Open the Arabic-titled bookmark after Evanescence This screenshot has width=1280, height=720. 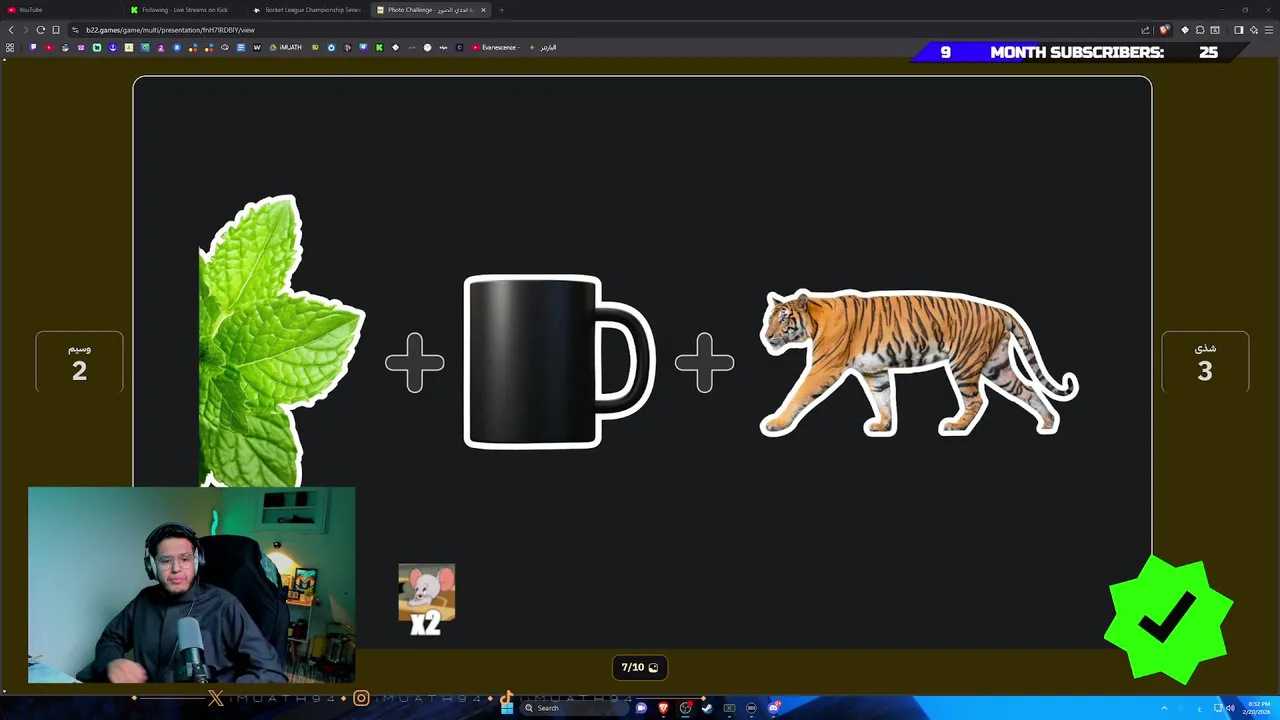pos(543,47)
